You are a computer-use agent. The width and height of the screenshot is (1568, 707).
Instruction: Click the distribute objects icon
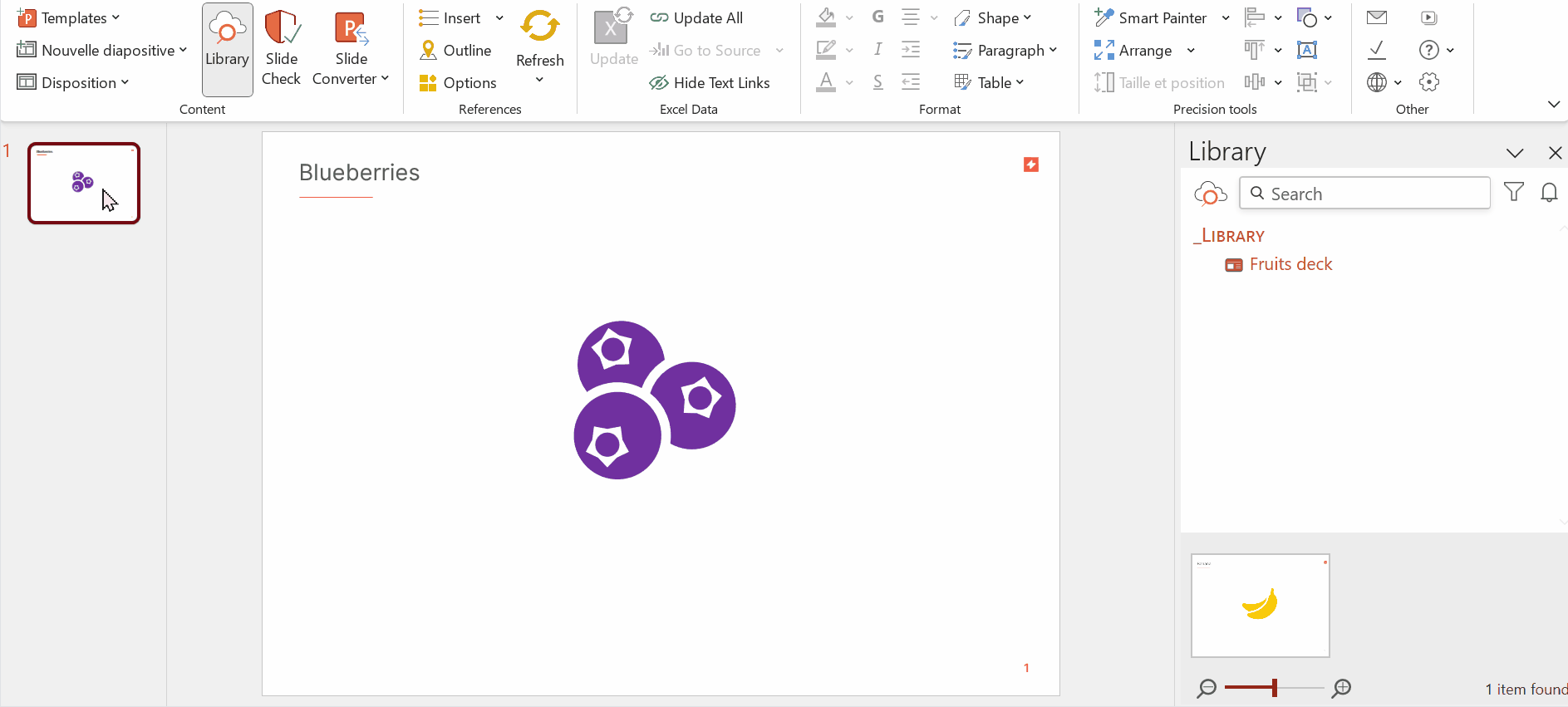1255,81
